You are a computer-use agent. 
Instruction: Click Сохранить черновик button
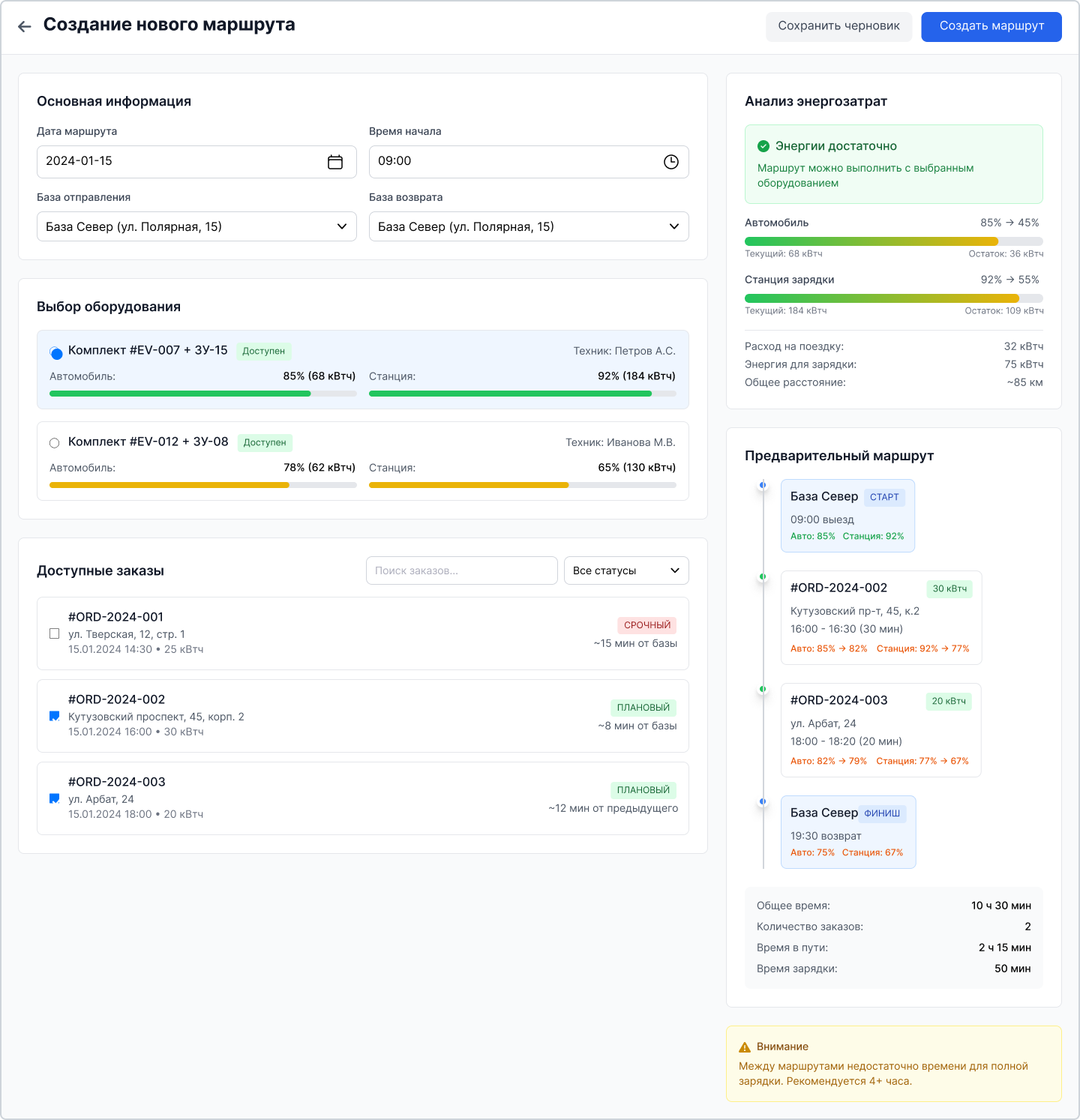point(838,26)
